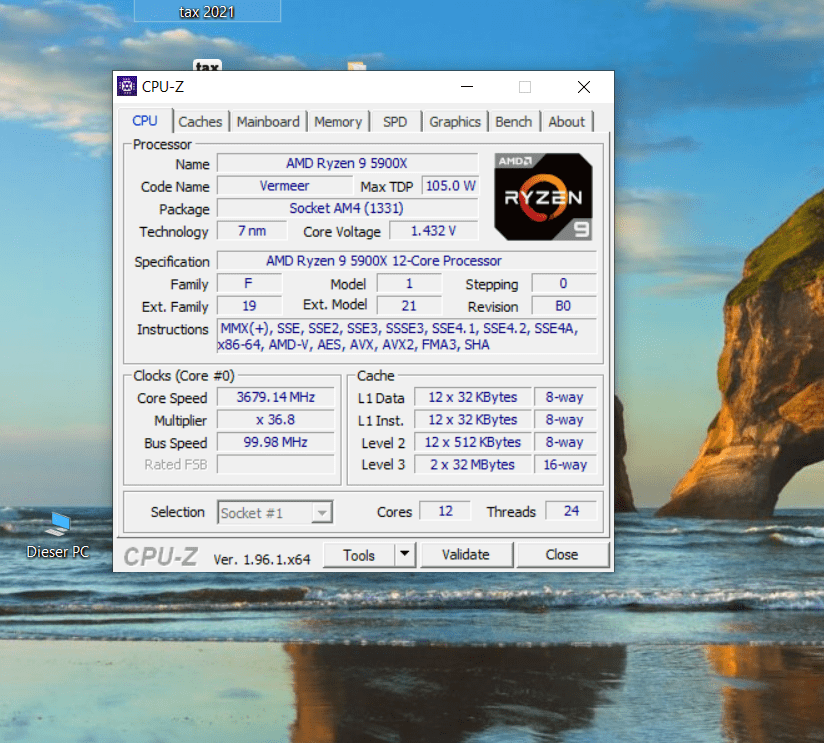824x743 pixels.
Task: Click the 1.432 V core voltage value
Action: pyautogui.click(x=434, y=231)
